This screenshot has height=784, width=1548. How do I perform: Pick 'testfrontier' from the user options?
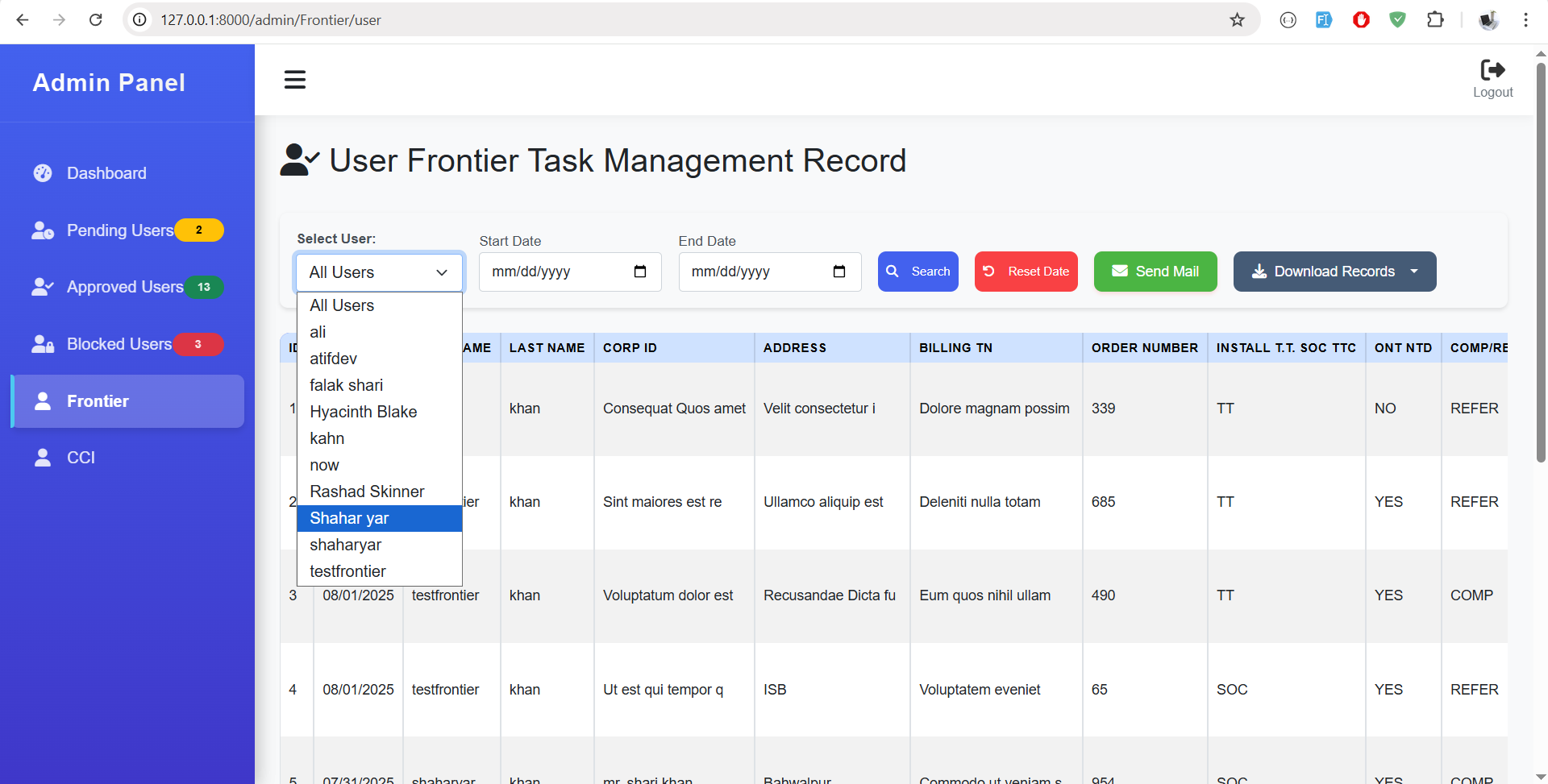(x=347, y=571)
